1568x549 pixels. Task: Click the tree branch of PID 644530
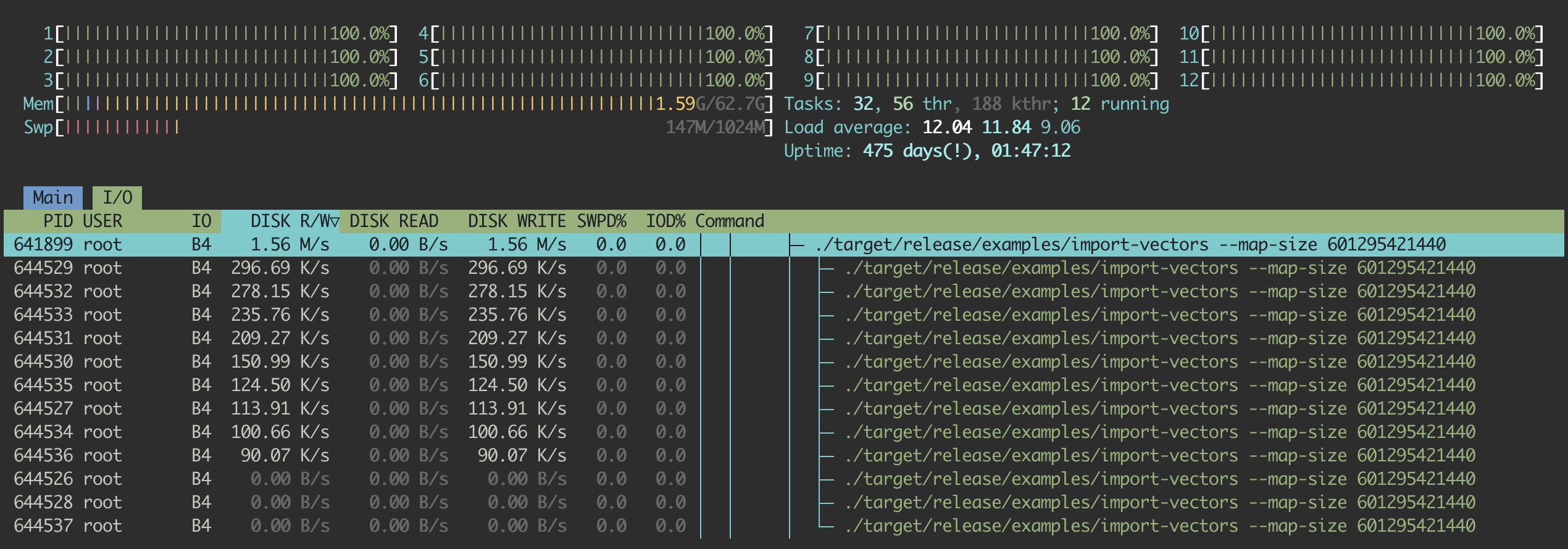coord(827,362)
